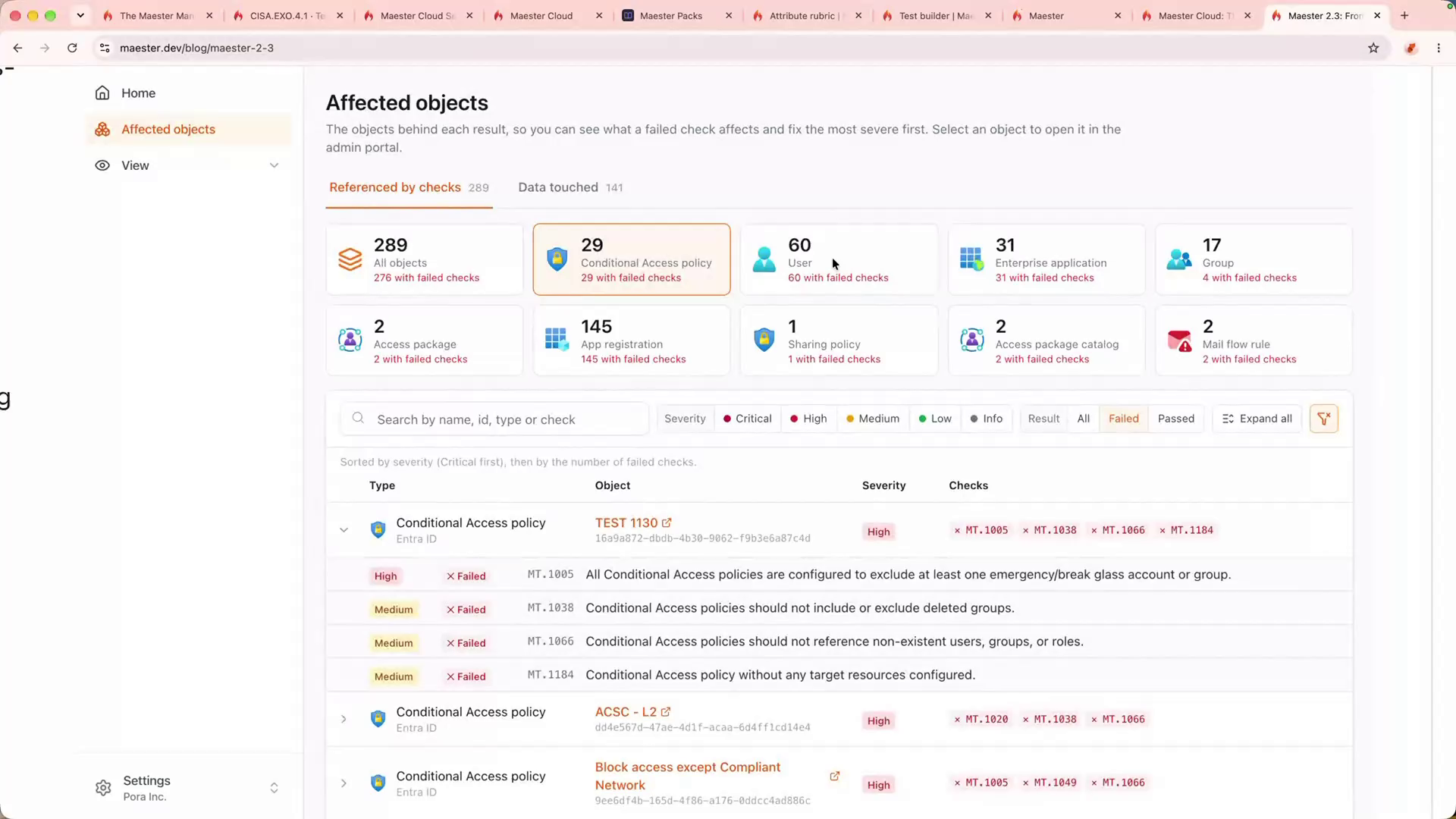Open TEST 1130 policy link
1456x819 pixels.
pos(633,523)
